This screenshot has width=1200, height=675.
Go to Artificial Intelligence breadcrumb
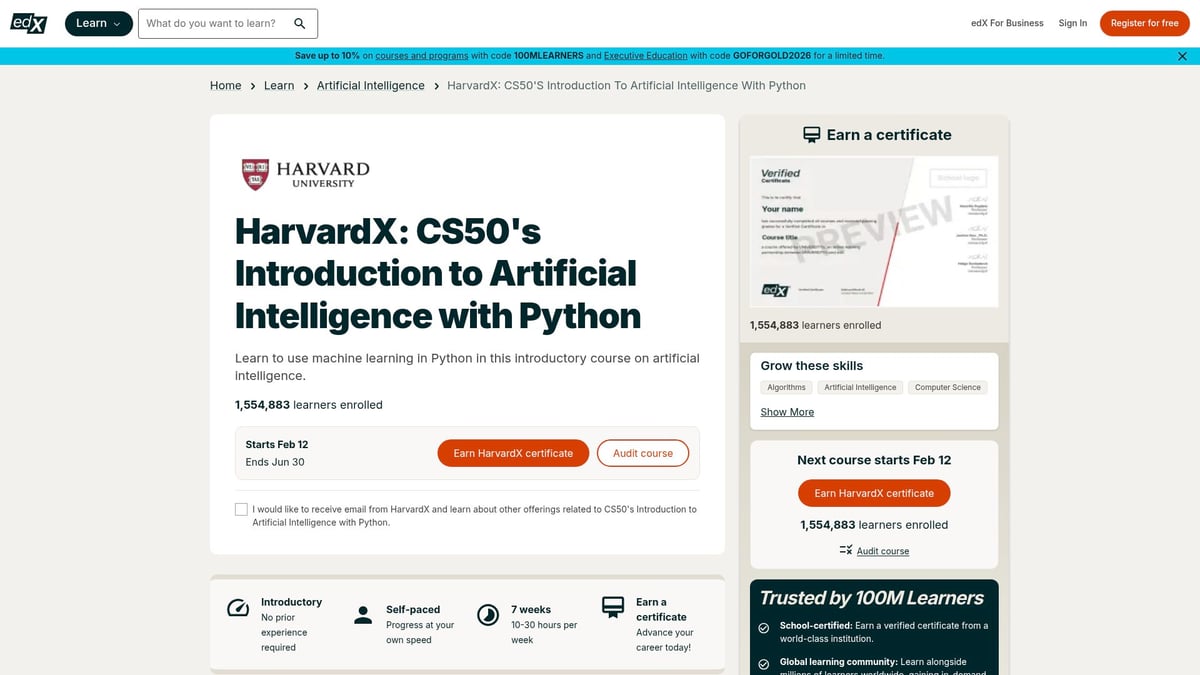click(371, 86)
